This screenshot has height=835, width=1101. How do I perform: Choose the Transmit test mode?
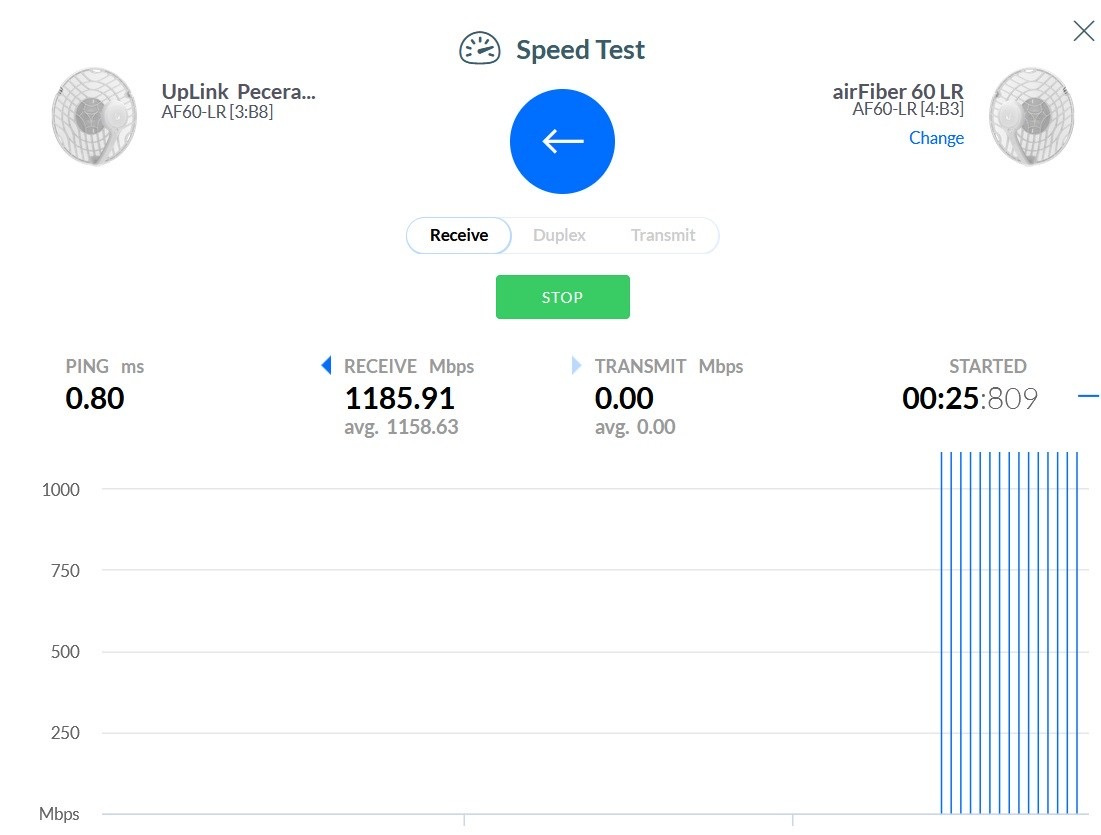point(662,236)
